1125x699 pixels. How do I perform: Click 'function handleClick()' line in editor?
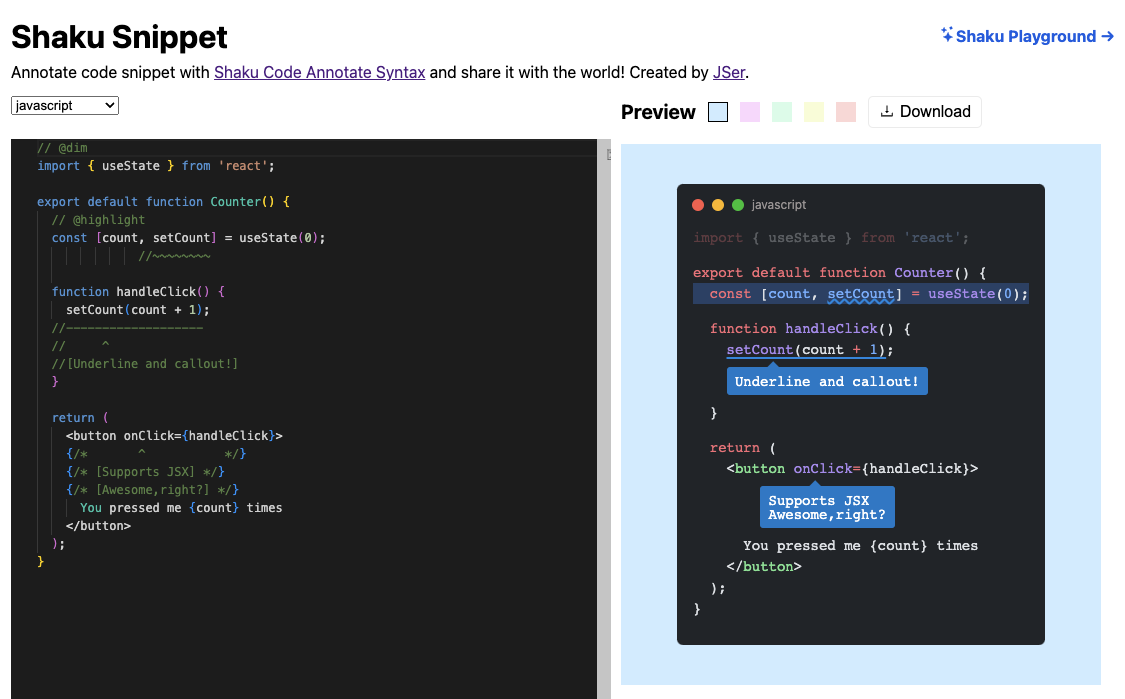138,291
